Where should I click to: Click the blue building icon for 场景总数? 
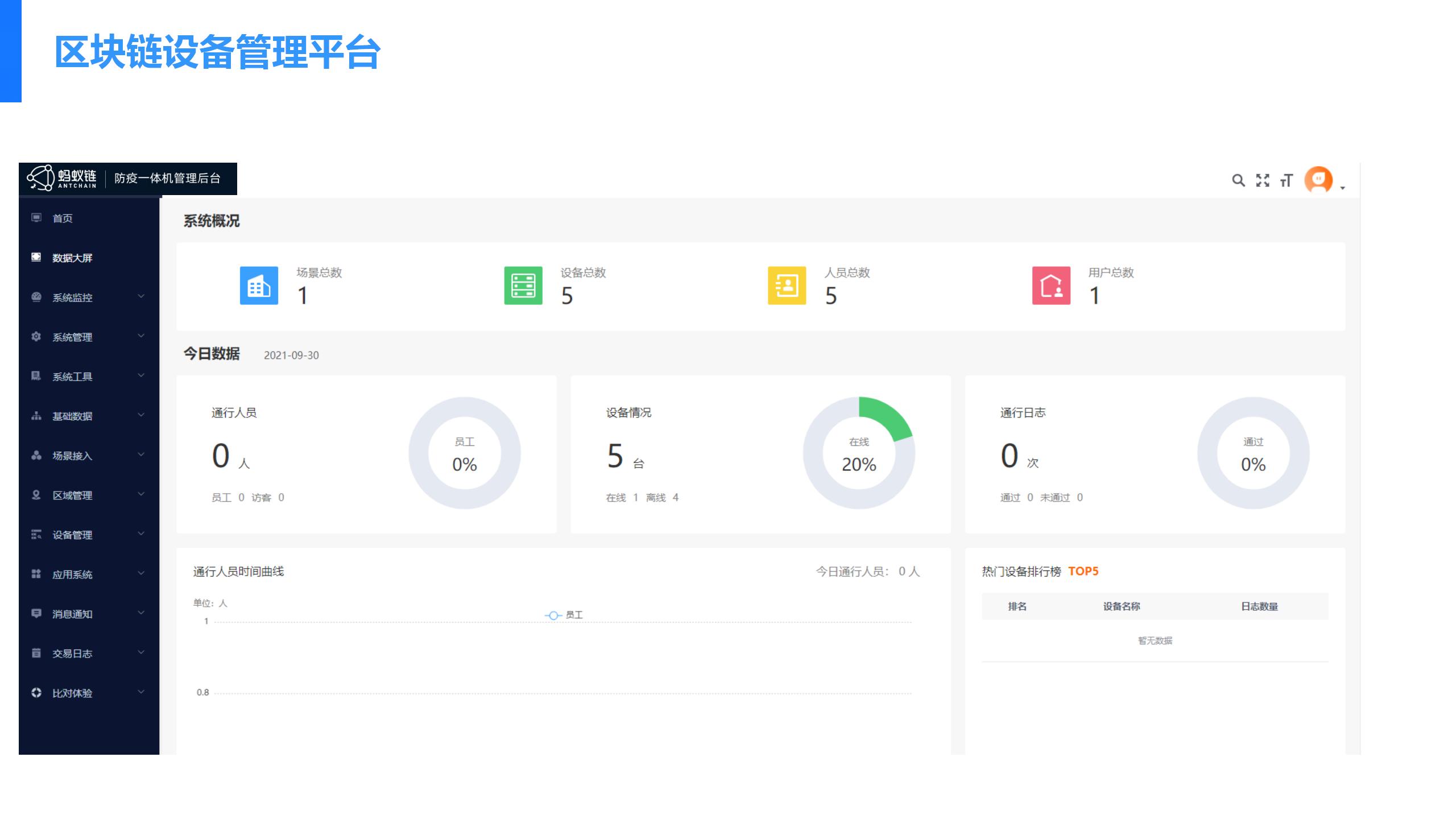click(259, 286)
